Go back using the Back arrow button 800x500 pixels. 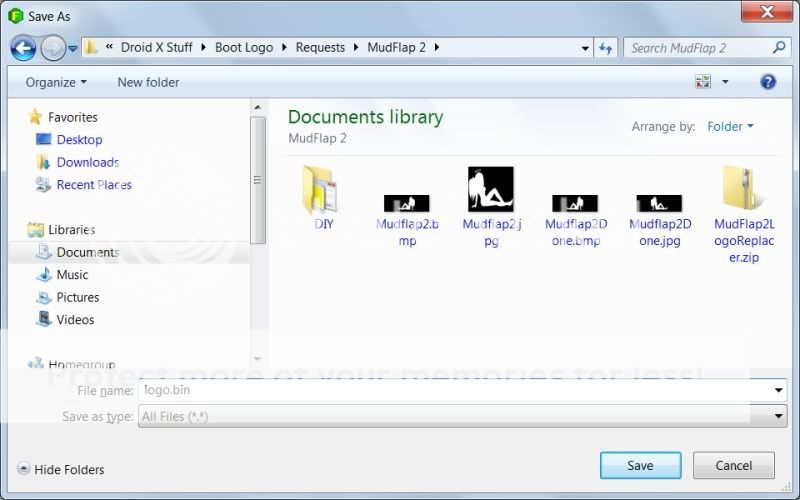click(23, 48)
